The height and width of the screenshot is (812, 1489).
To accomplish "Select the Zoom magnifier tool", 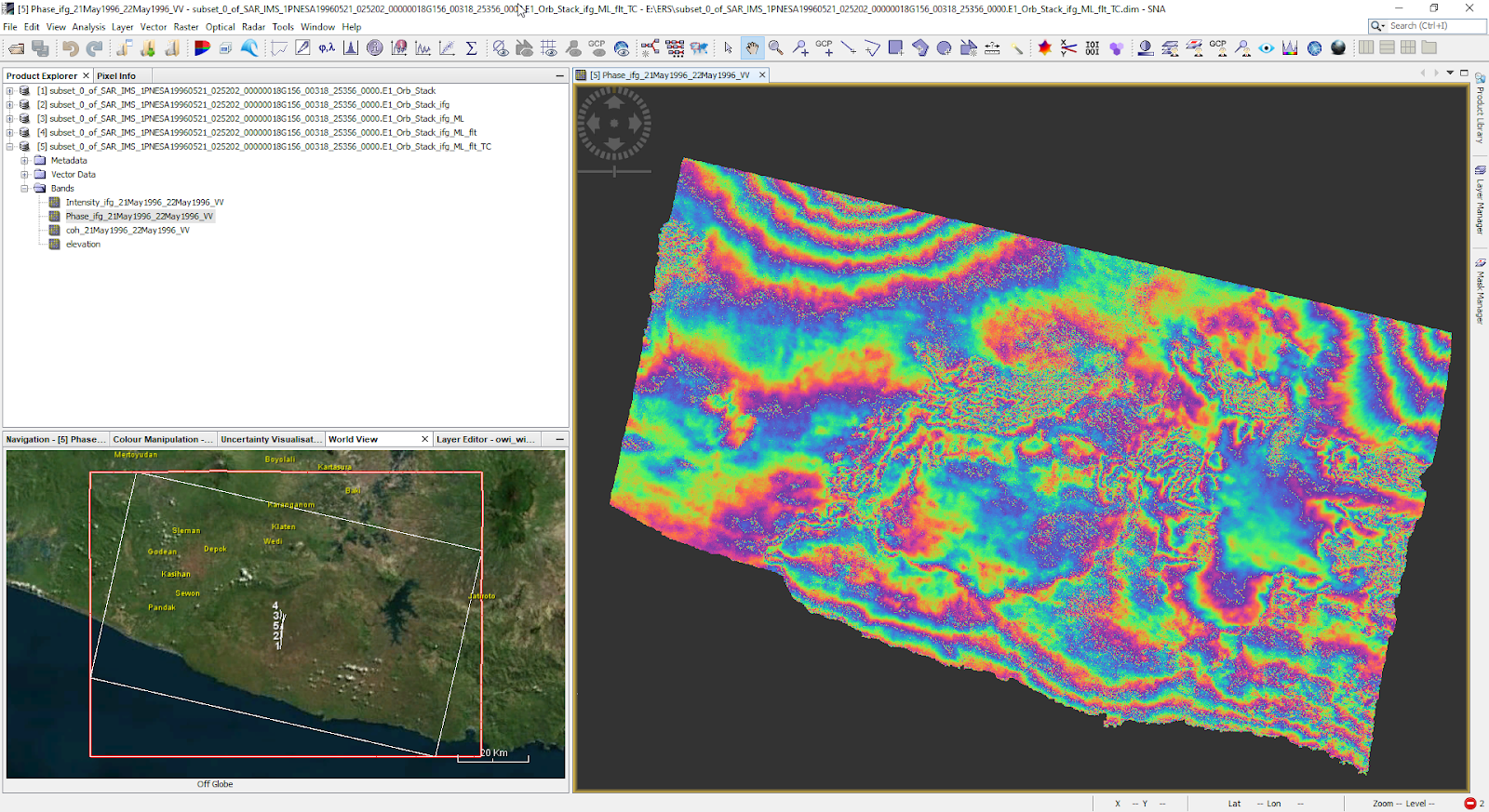I will pos(775,48).
